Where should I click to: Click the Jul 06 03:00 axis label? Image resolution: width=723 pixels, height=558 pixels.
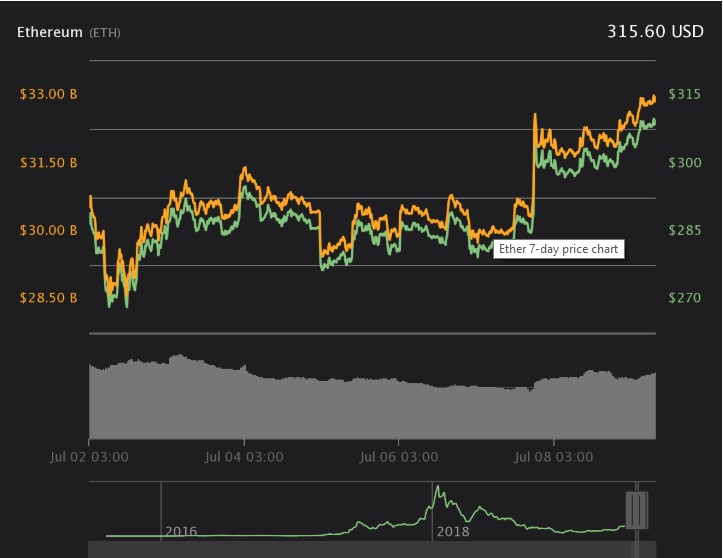(398, 457)
